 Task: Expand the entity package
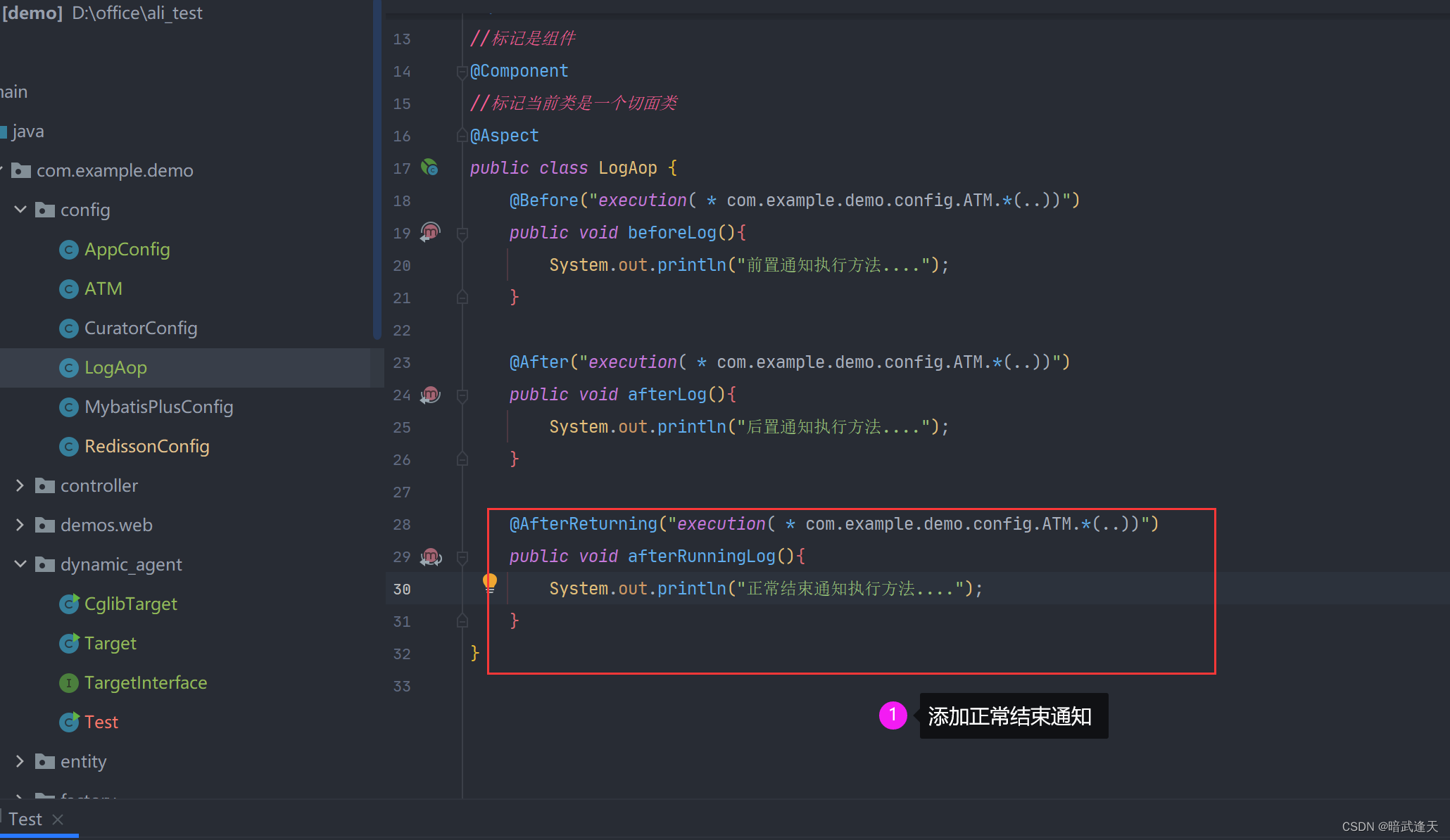click(20, 761)
